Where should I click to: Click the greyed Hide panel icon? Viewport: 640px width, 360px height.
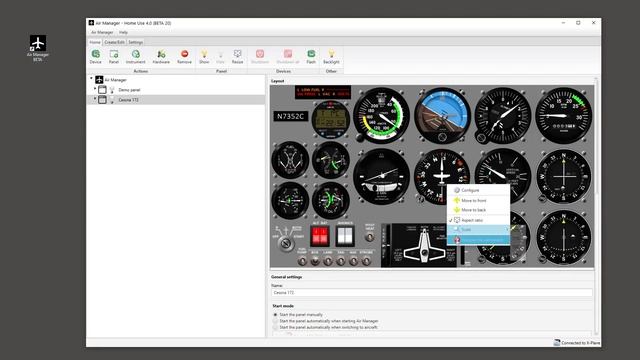point(220,54)
